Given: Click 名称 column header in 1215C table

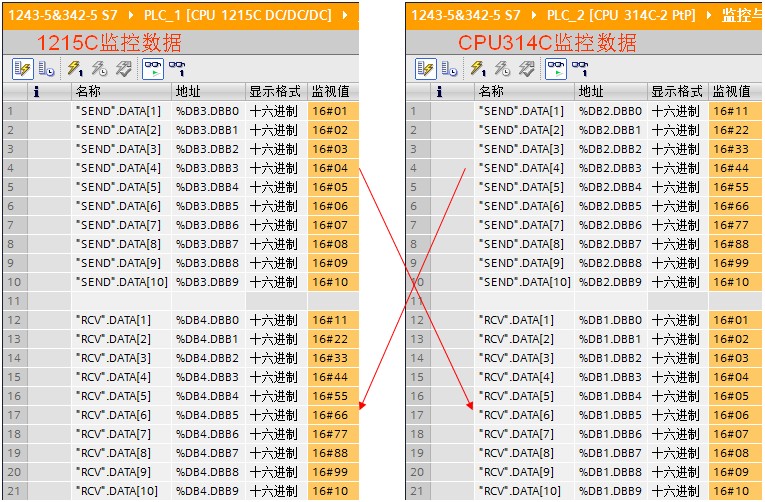Looking at the screenshot, I should pos(121,91).
